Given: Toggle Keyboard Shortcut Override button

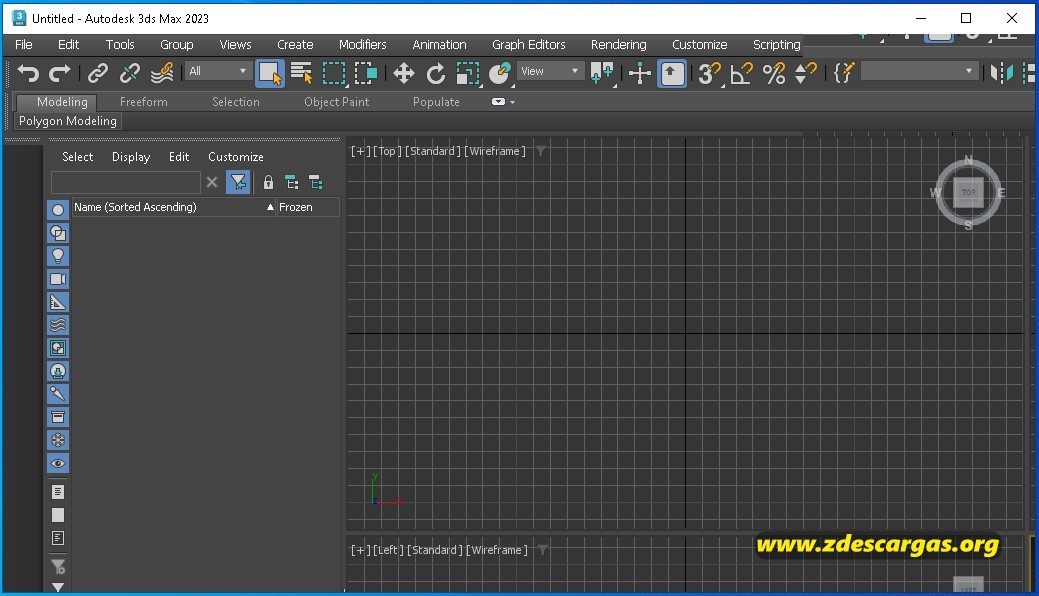Looking at the screenshot, I should [x=672, y=73].
